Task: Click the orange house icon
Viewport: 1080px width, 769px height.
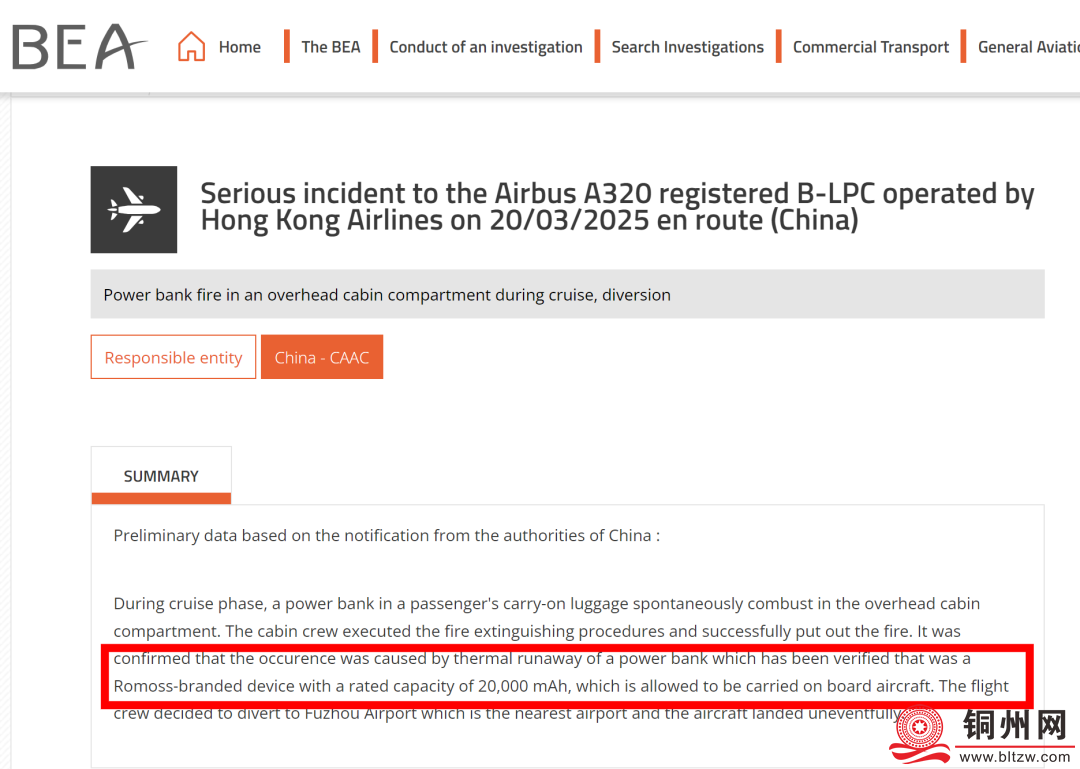Action: click(191, 47)
